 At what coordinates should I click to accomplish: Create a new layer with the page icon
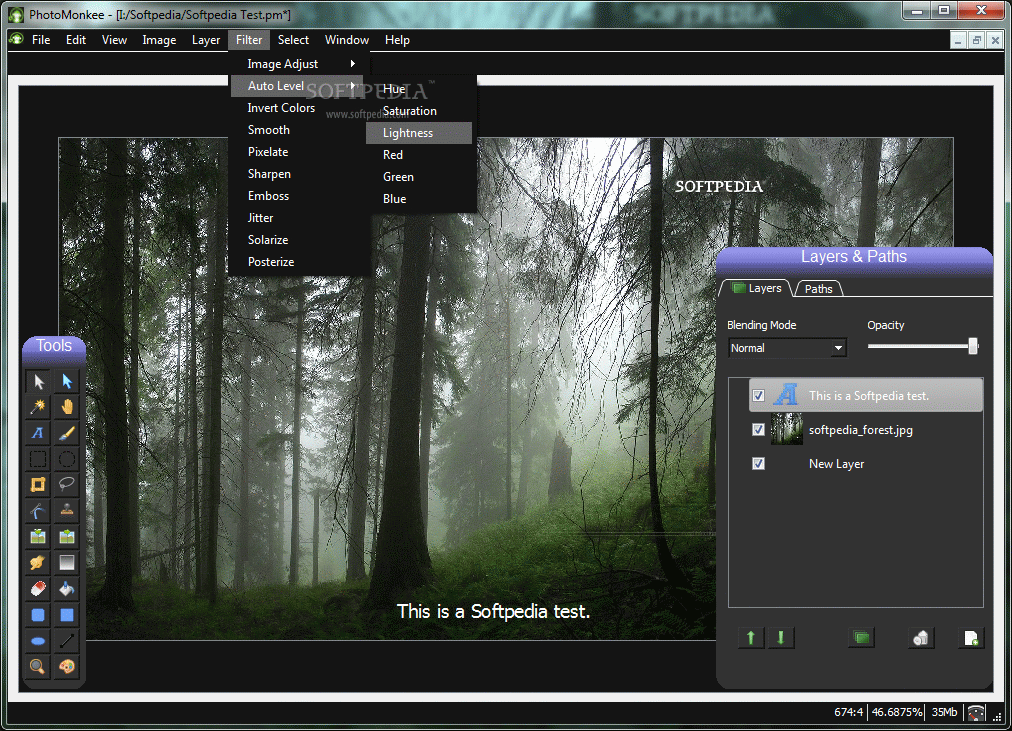tap(971, 638)
